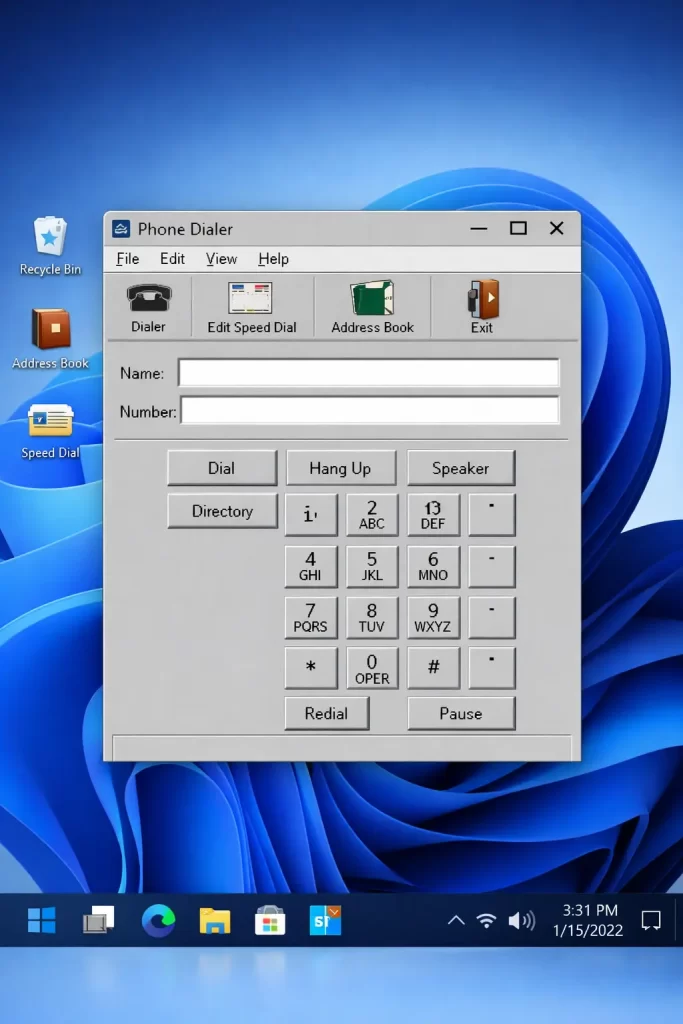Open volume speaker tray icon
Image resolution: width=683 pixels, height=1024 pixels.
click(521, 920)
